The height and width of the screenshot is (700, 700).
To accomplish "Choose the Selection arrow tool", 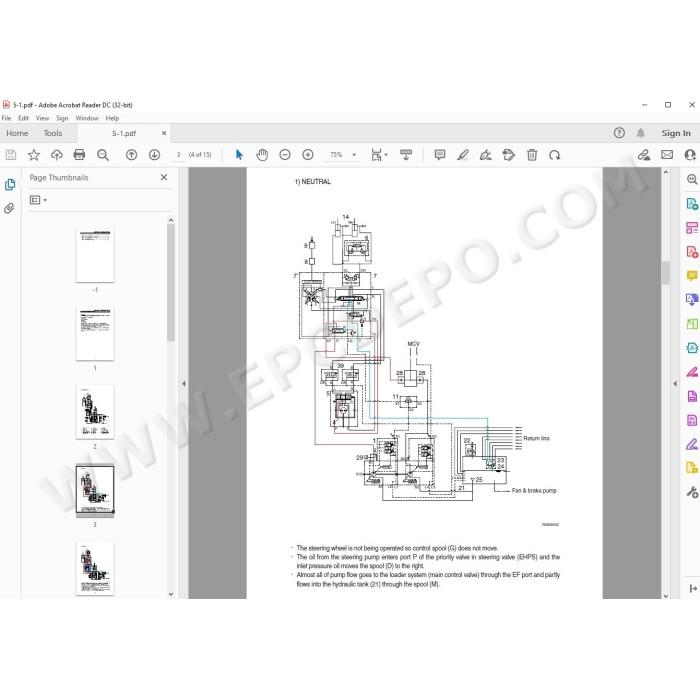I will (x=239, y=155).
